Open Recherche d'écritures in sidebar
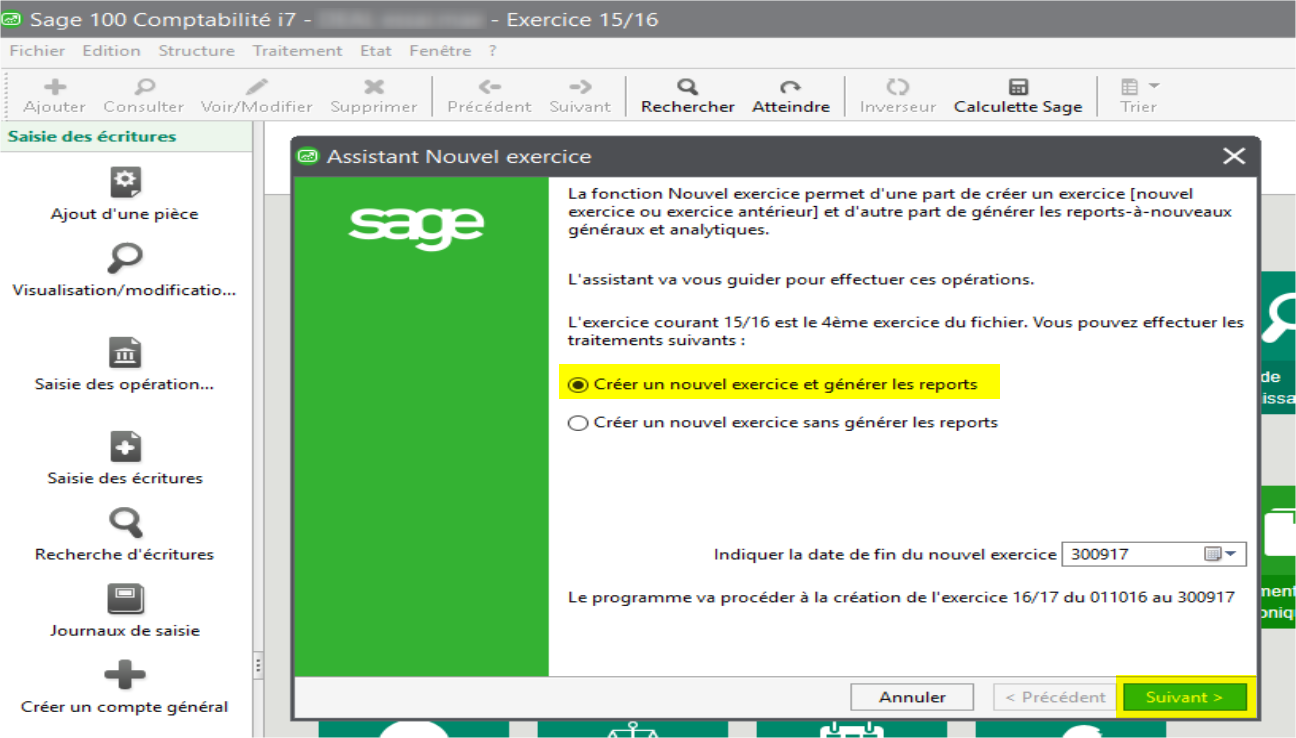 (125, 523)
